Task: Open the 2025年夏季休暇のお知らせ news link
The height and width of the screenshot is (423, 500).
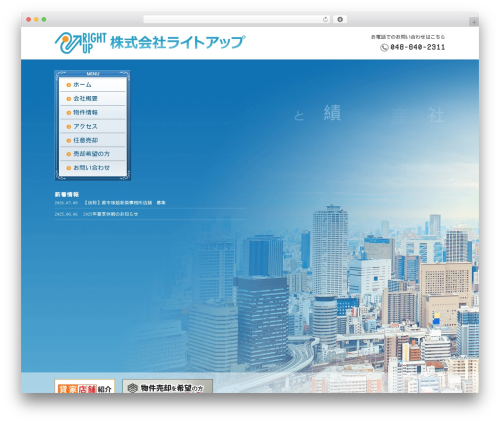Action: pos(111,214)
